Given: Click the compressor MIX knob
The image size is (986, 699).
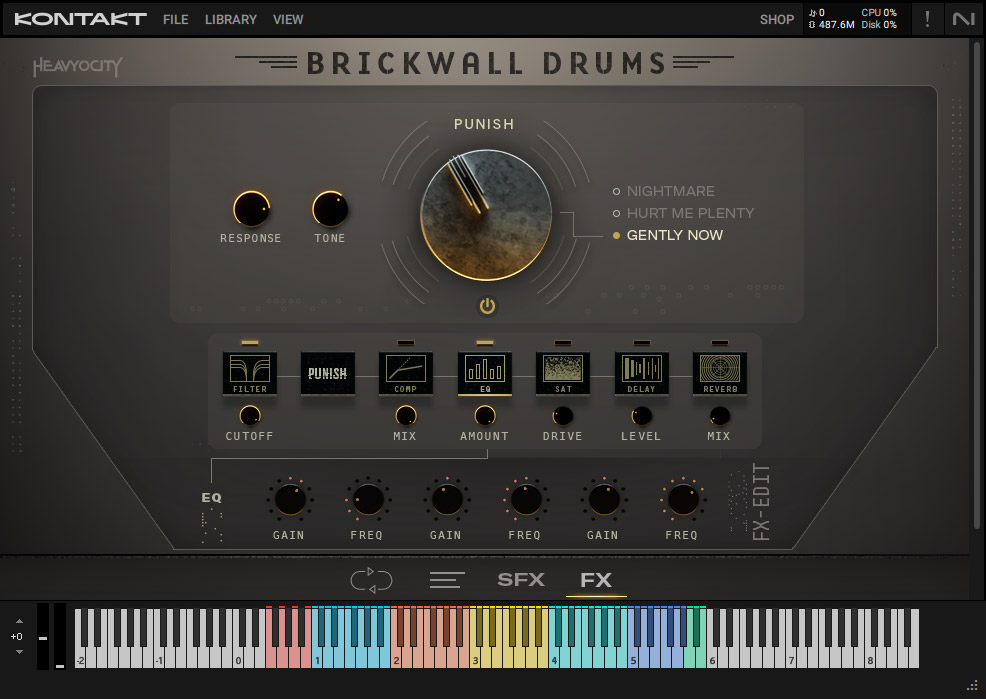Looking at the screenshot, I should click(406, 416).
